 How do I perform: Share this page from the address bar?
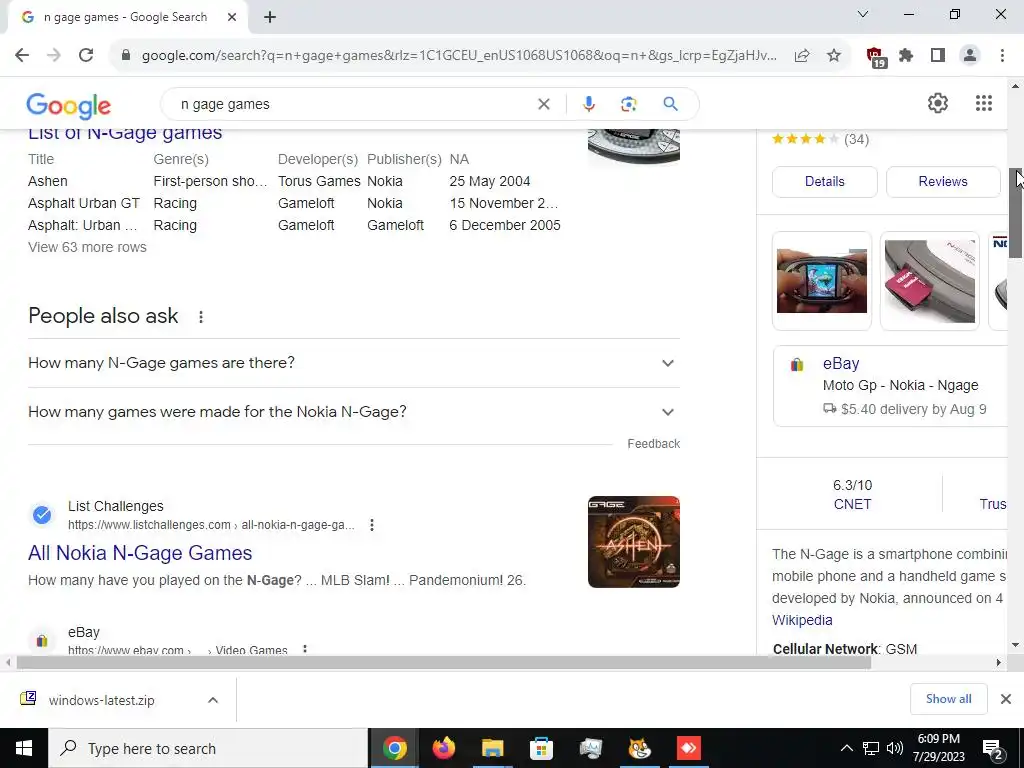point(802,56)
